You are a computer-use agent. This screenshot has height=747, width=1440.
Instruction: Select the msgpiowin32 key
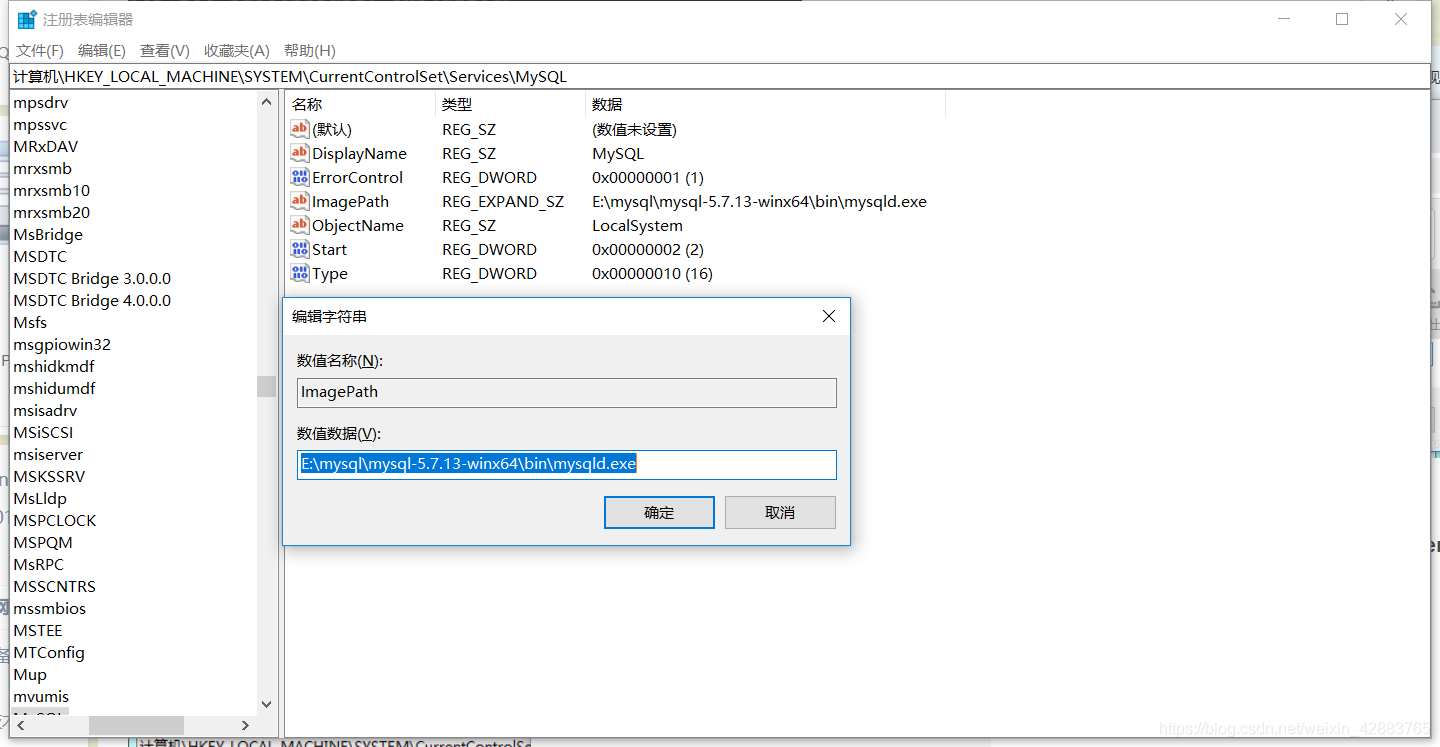pos(62,344)
